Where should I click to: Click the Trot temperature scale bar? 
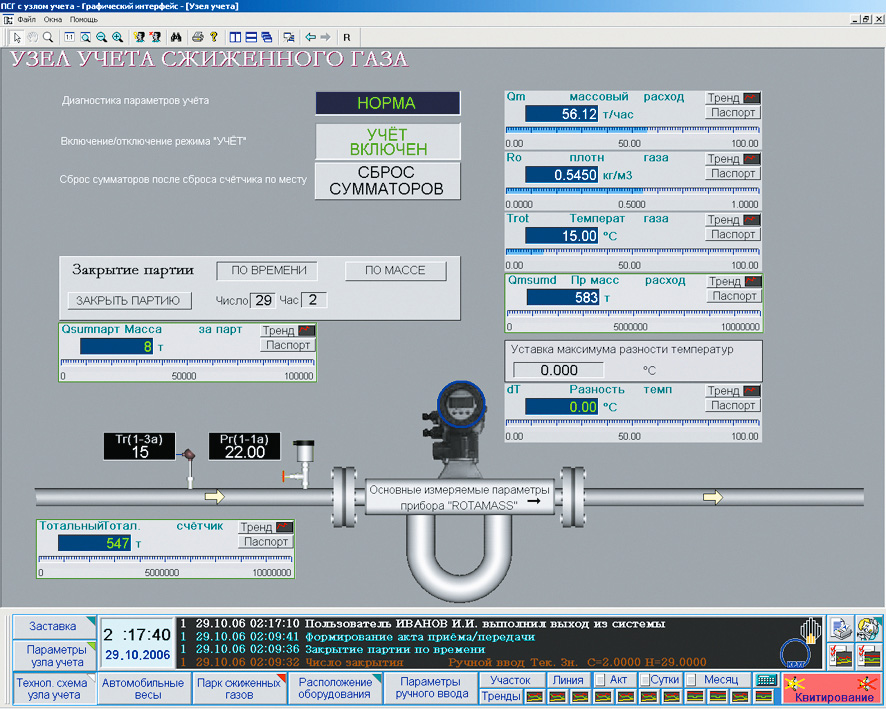632,252
